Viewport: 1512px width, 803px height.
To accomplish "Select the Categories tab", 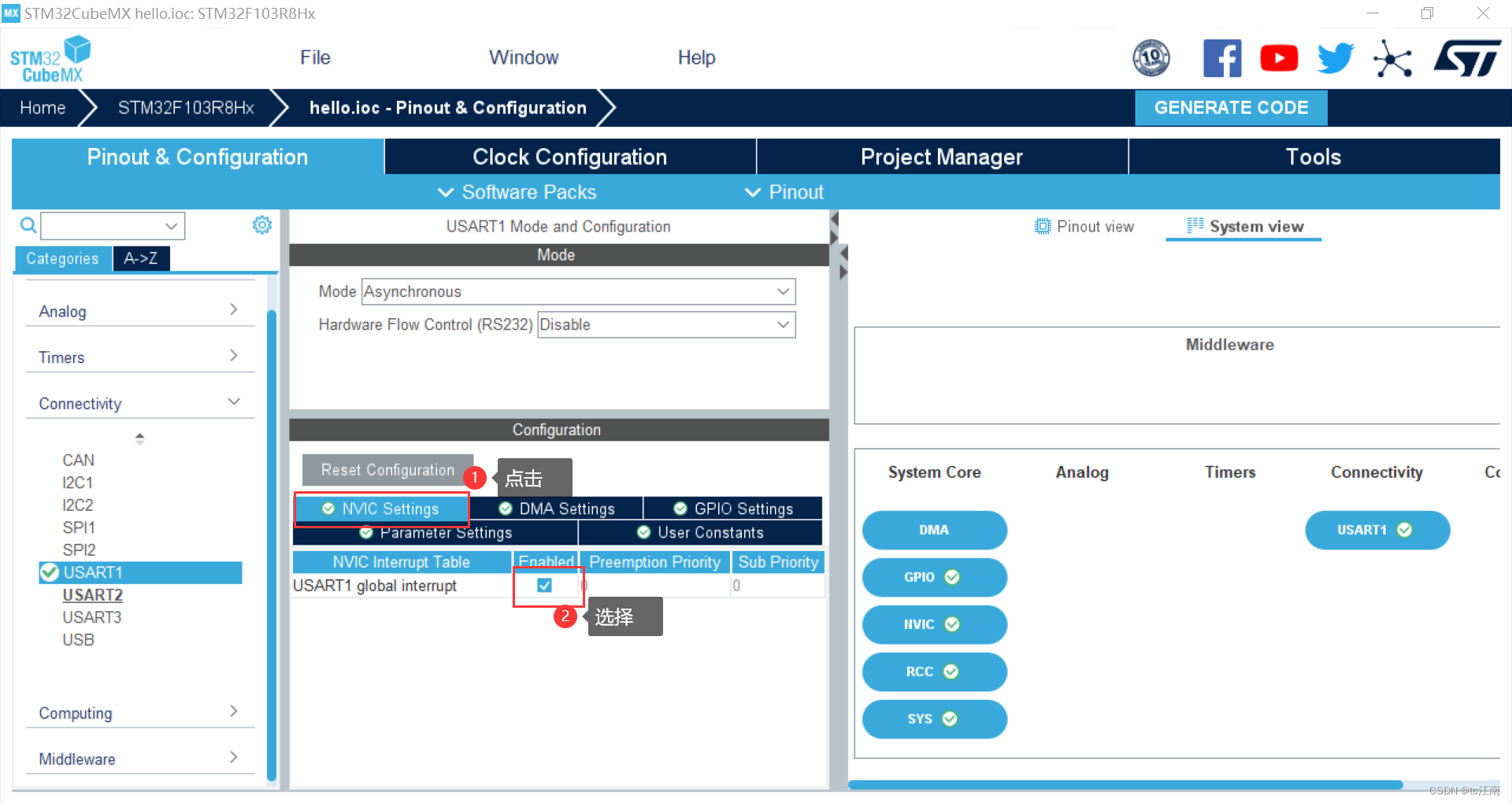I will click(62, 258).
